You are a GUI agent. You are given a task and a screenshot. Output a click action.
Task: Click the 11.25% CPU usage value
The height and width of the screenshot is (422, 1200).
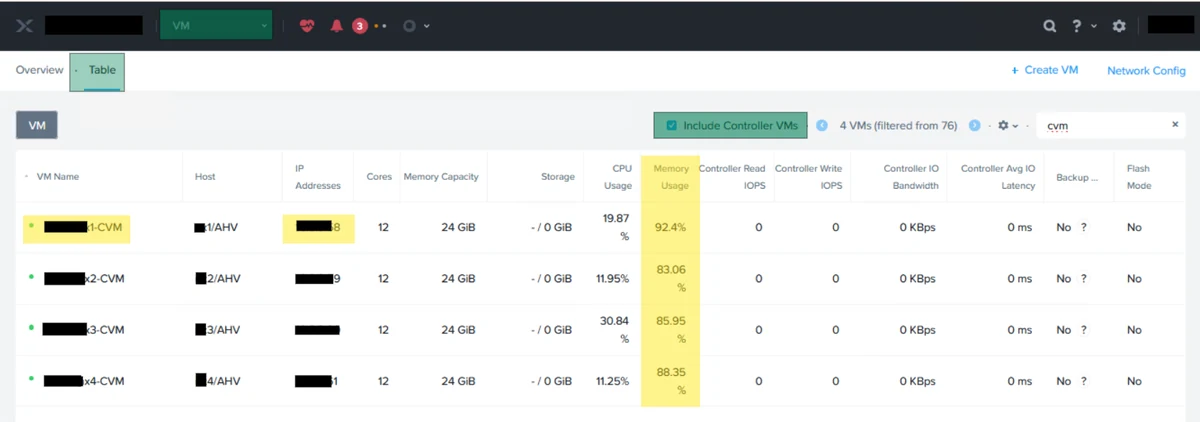pos(613,381)
